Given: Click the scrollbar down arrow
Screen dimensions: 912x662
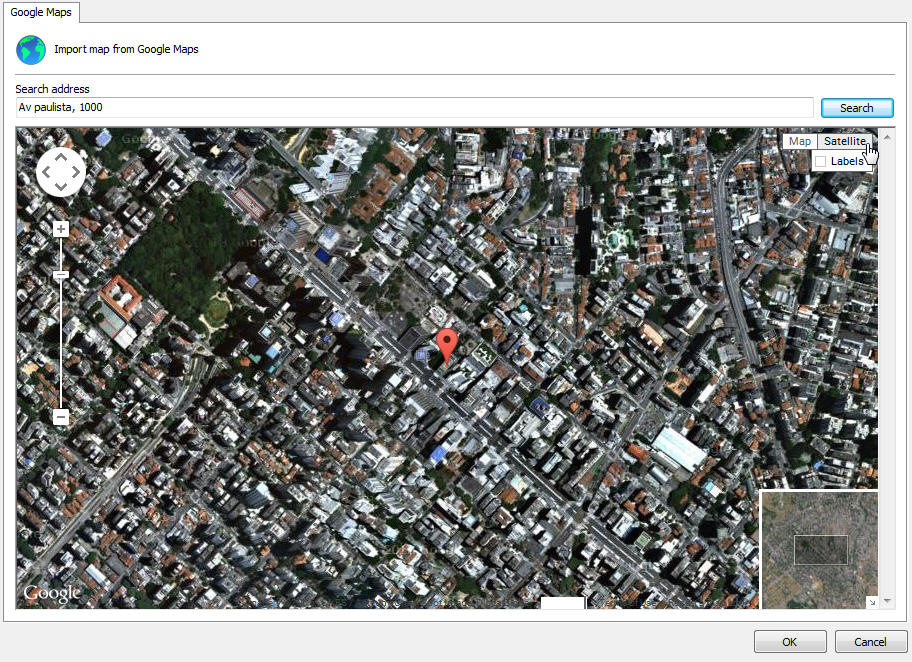Looking at the screenshot, I should pyautogui.click(x=887, y=600).
